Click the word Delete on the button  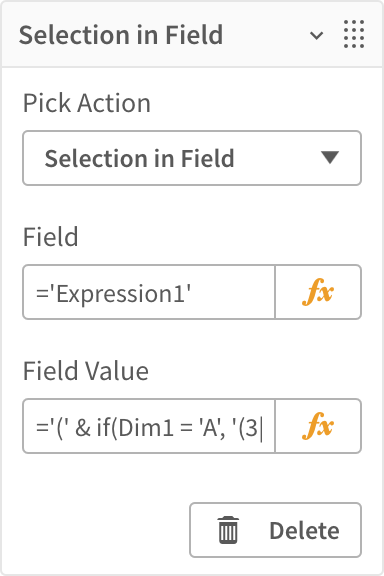[x=304, y=531]
